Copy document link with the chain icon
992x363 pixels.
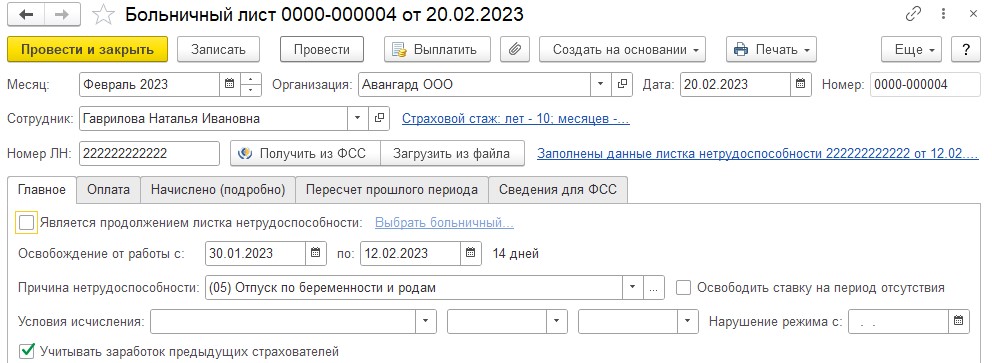click(914, 15)
